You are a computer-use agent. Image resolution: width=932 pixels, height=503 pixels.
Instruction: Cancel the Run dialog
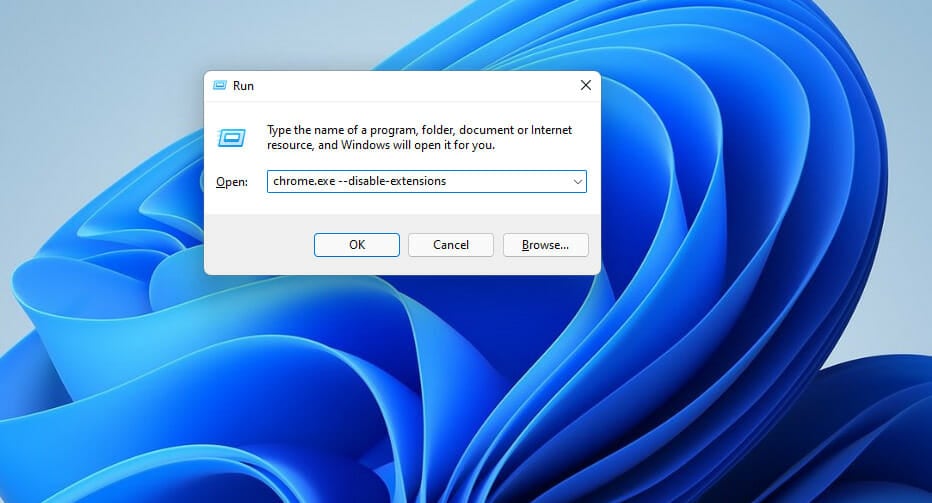coord(451,245)
